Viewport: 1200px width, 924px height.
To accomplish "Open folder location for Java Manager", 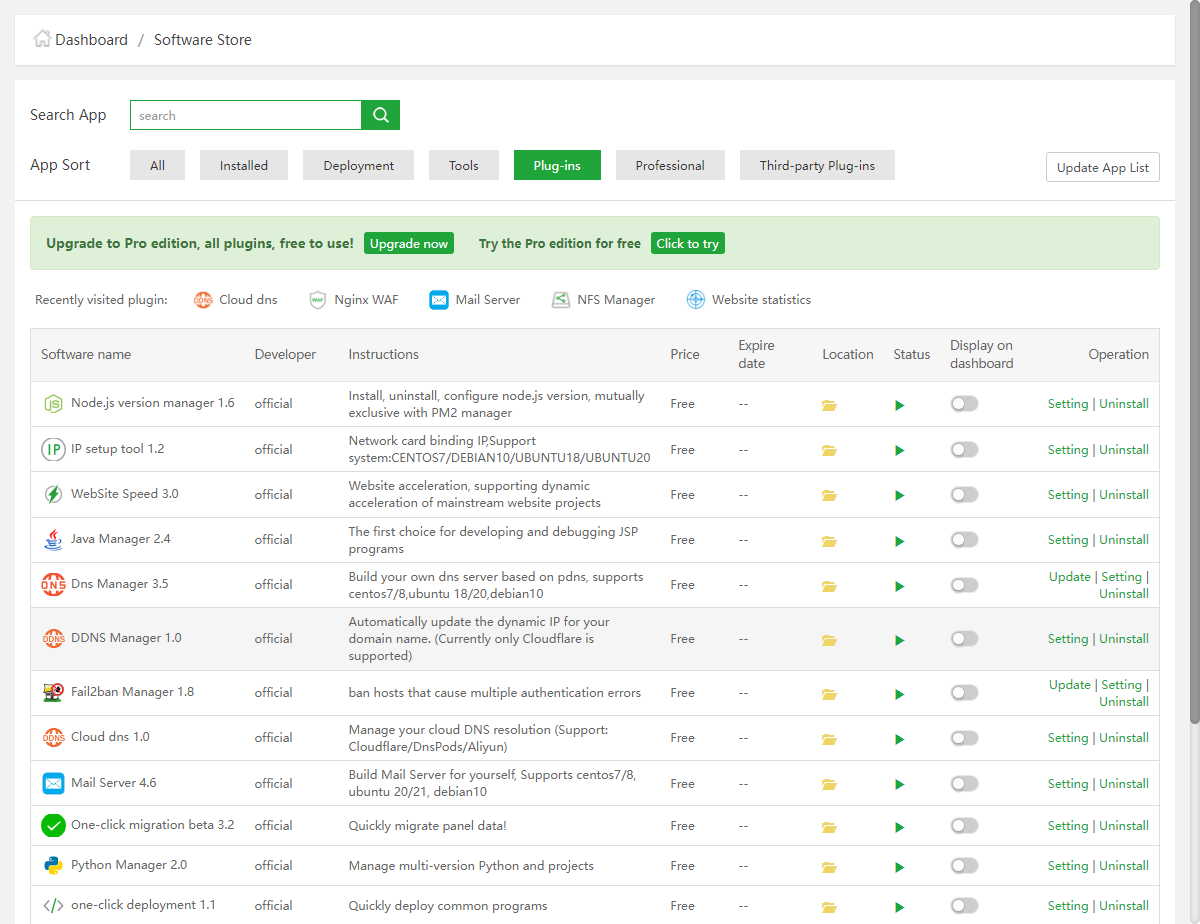I will coord(829,541).
